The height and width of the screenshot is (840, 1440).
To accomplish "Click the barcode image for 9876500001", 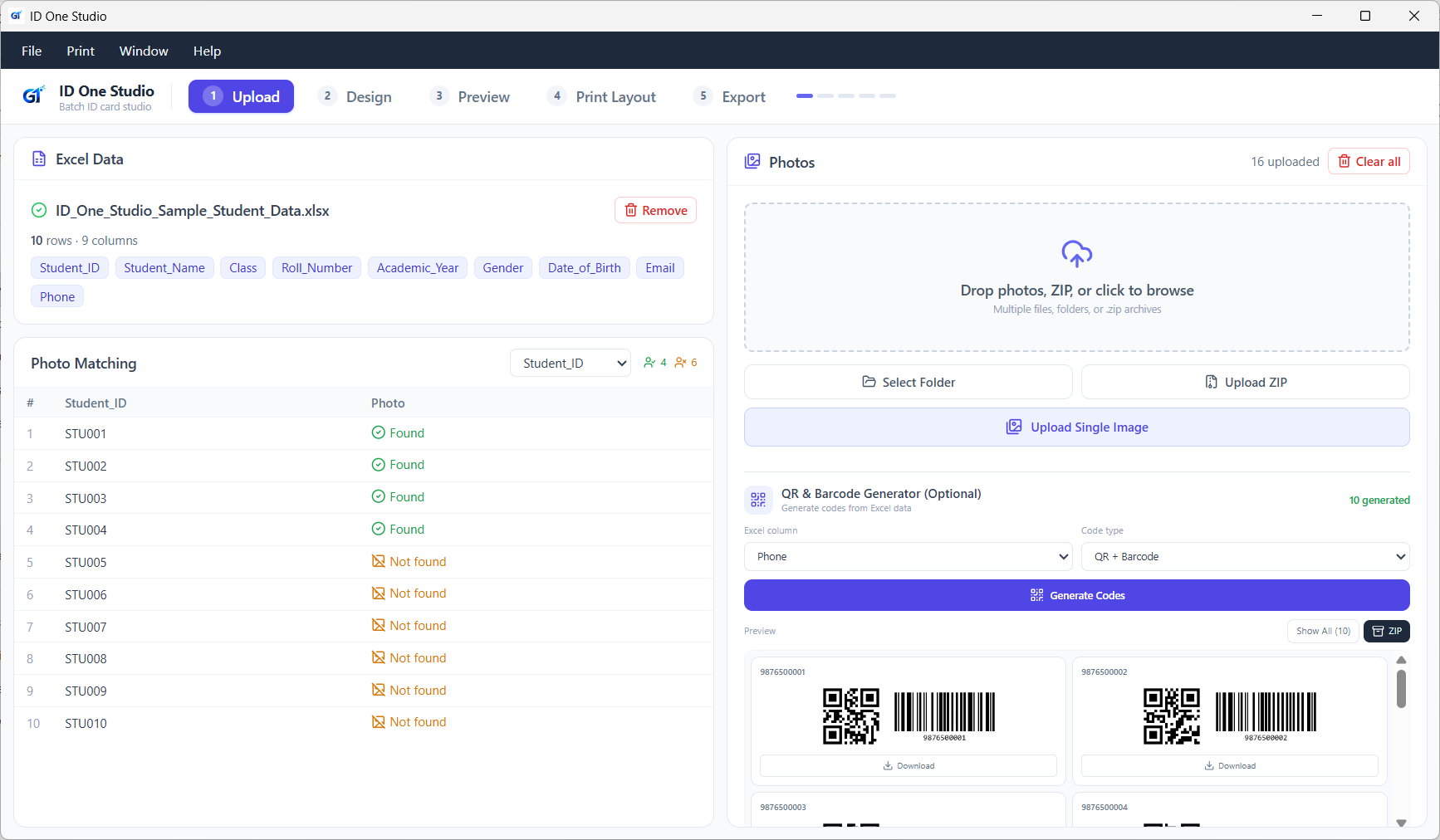I will [945, 716].
